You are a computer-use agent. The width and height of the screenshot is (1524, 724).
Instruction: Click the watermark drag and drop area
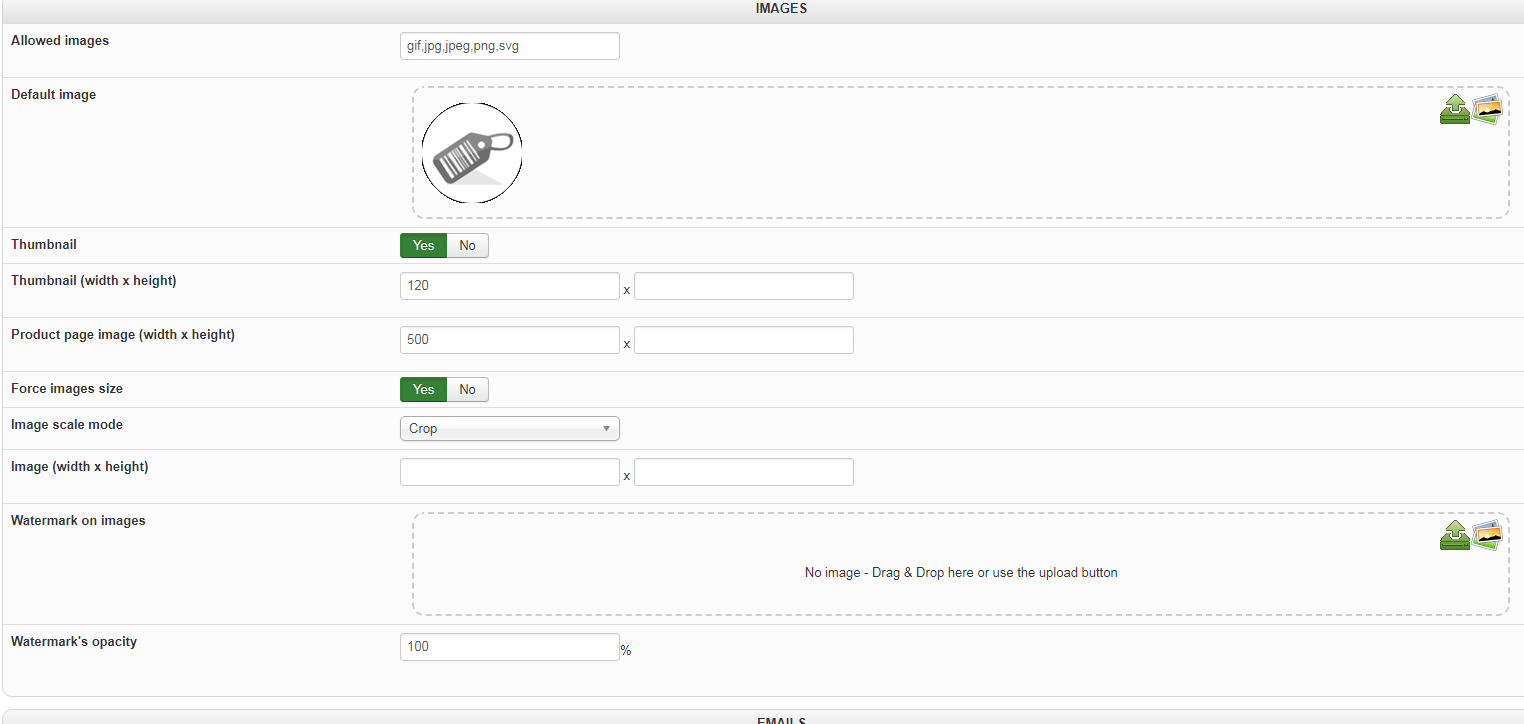tap(960, 573)
